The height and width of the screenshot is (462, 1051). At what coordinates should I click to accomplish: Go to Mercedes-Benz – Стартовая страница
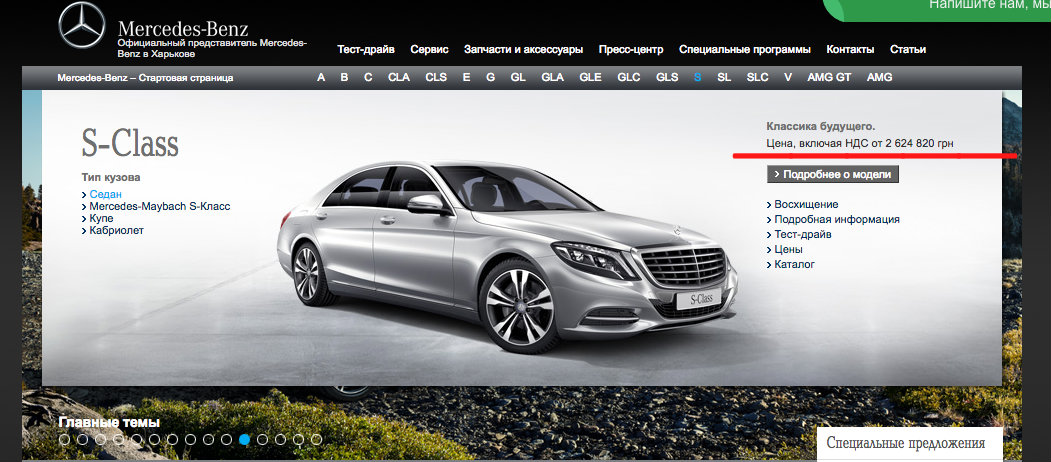click(x=145, y=78)
